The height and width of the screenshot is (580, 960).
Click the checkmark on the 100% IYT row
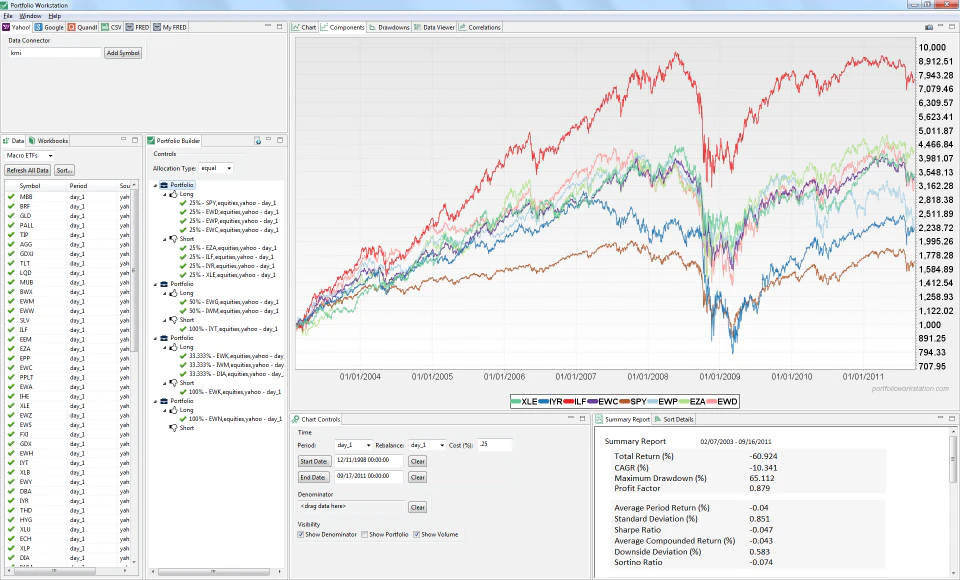point(183,329)
